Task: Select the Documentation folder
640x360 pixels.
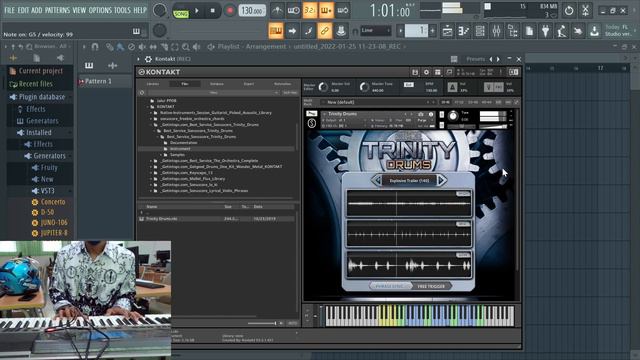Action: [183, 143]
